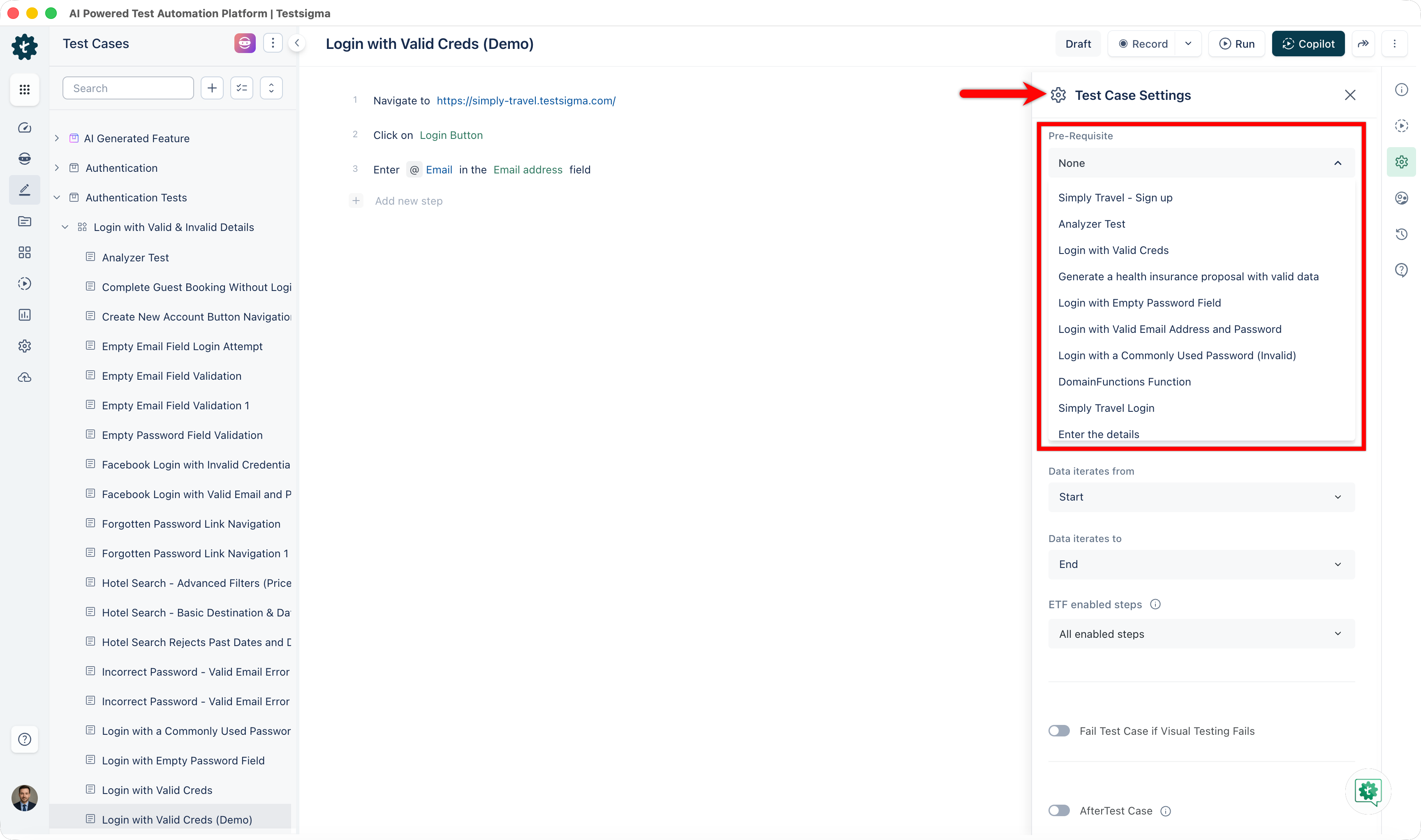1421x840 pixels.
Task: Select the test case editor pencil icon
Action: [24, 189]
